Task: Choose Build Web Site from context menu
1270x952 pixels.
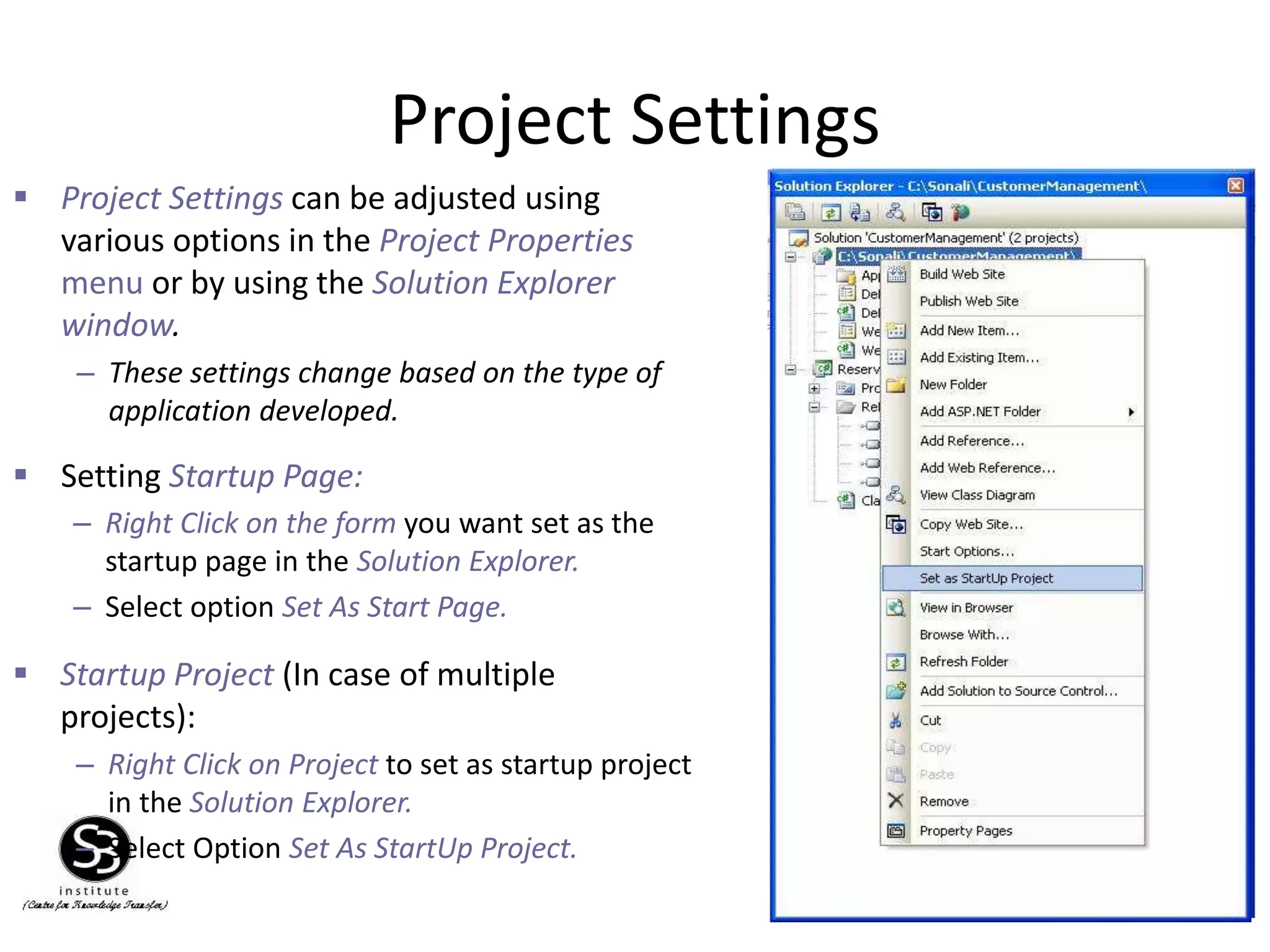Action: 1012,274
